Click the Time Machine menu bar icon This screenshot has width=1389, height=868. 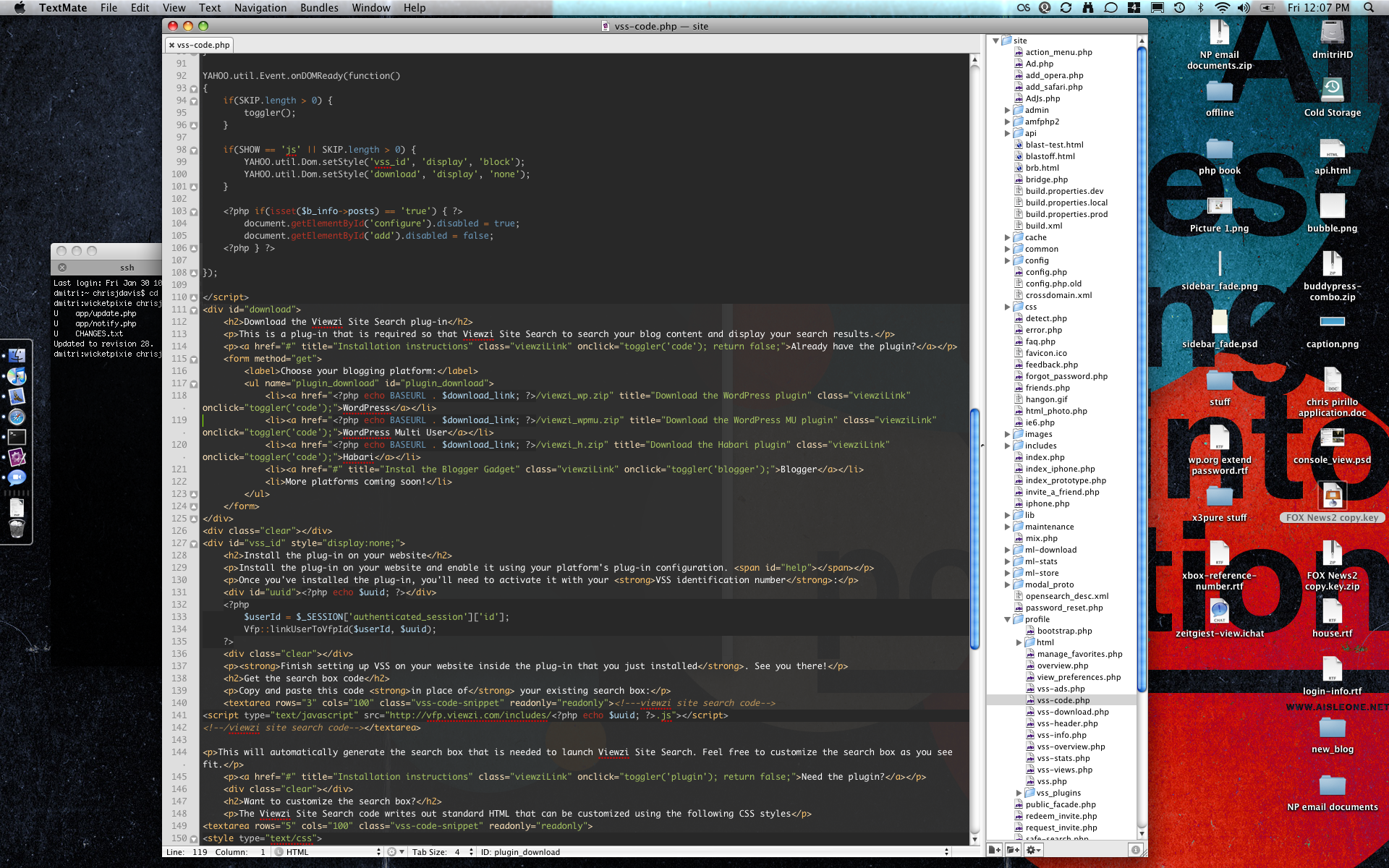[x=1179, y=8]
